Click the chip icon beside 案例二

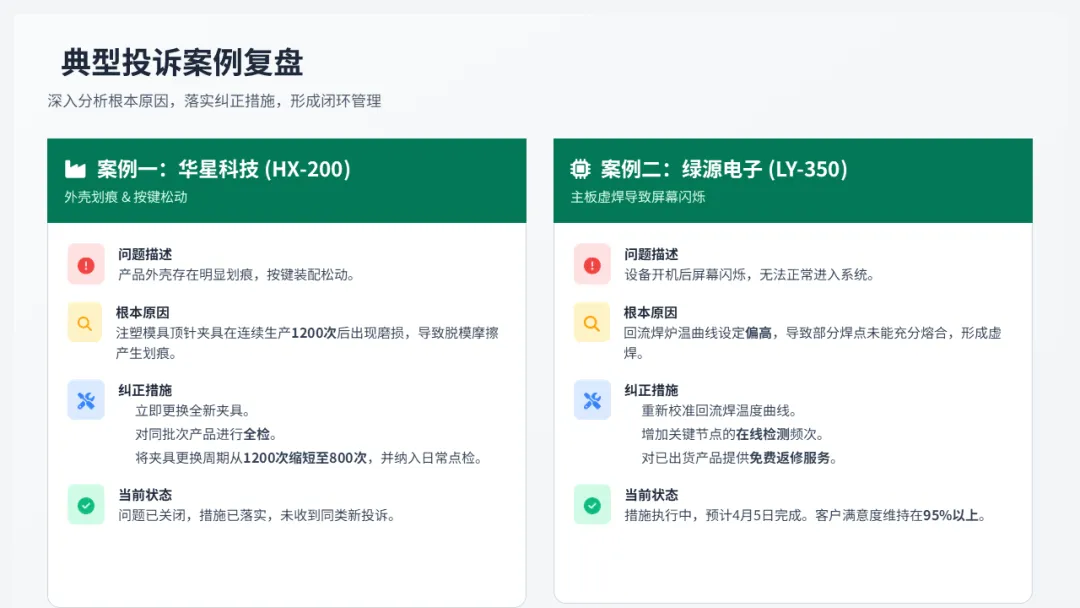click(x=579, y=169)
